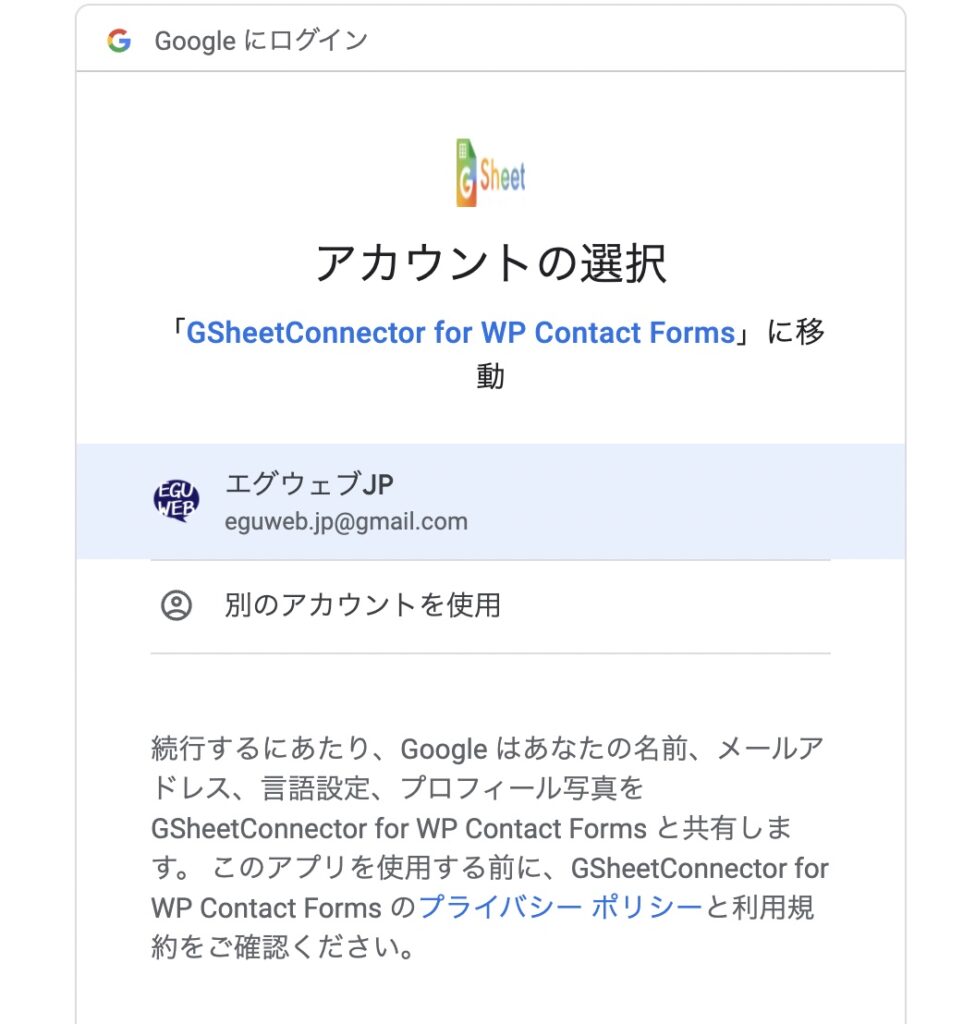Click "GSheetConnector for WP Contact Forms と共有" paragraph text
Image resolution: width=963 pixels, height=1024 pixels.
tap(470, 828)
